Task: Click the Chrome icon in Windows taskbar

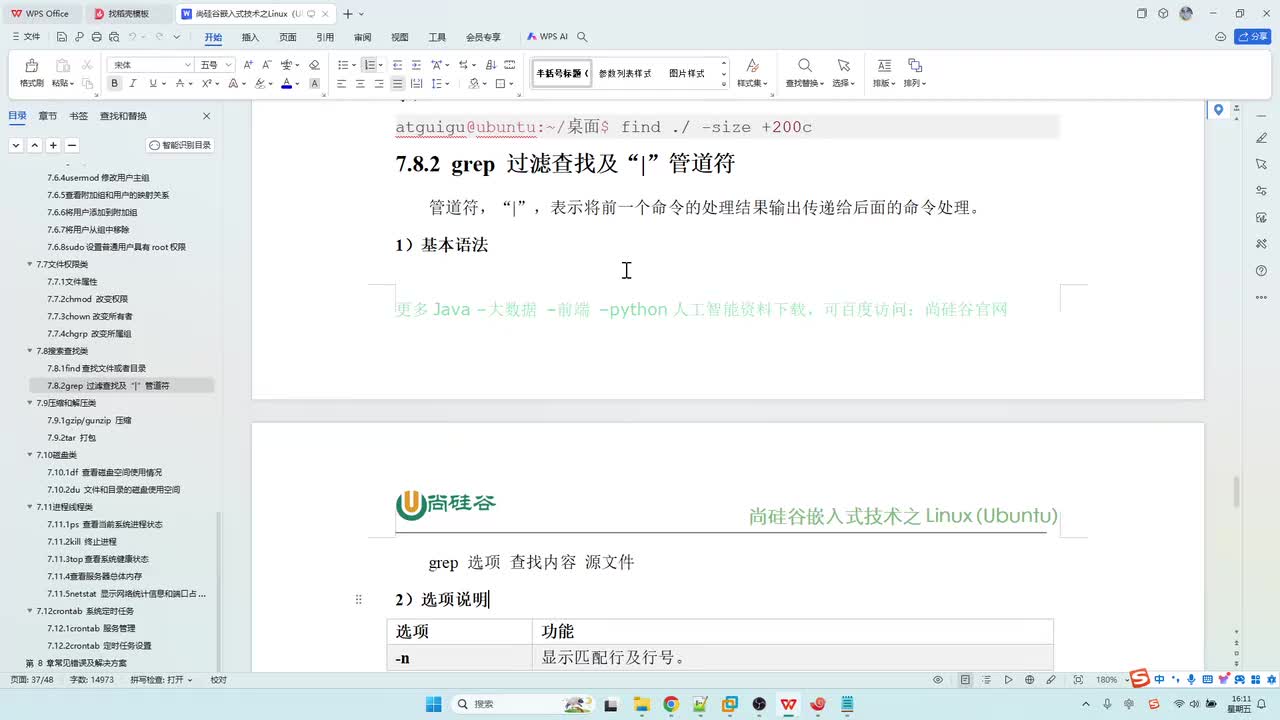Action: tap(671, 704)
